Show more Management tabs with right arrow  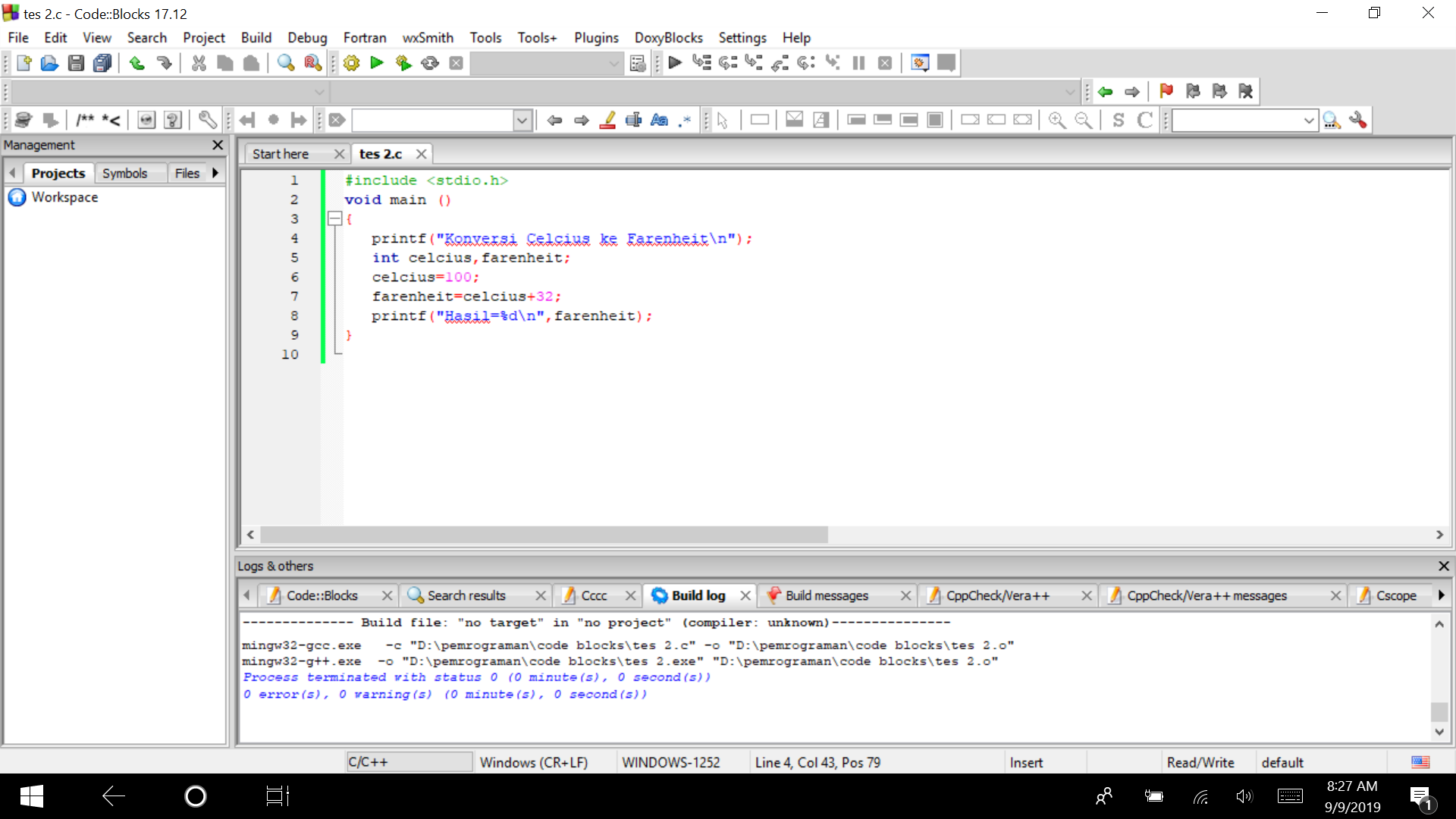pos(215,173)
